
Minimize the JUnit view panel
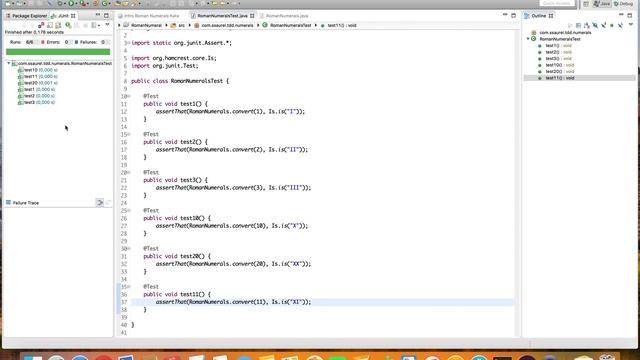(x=98, y=15)
